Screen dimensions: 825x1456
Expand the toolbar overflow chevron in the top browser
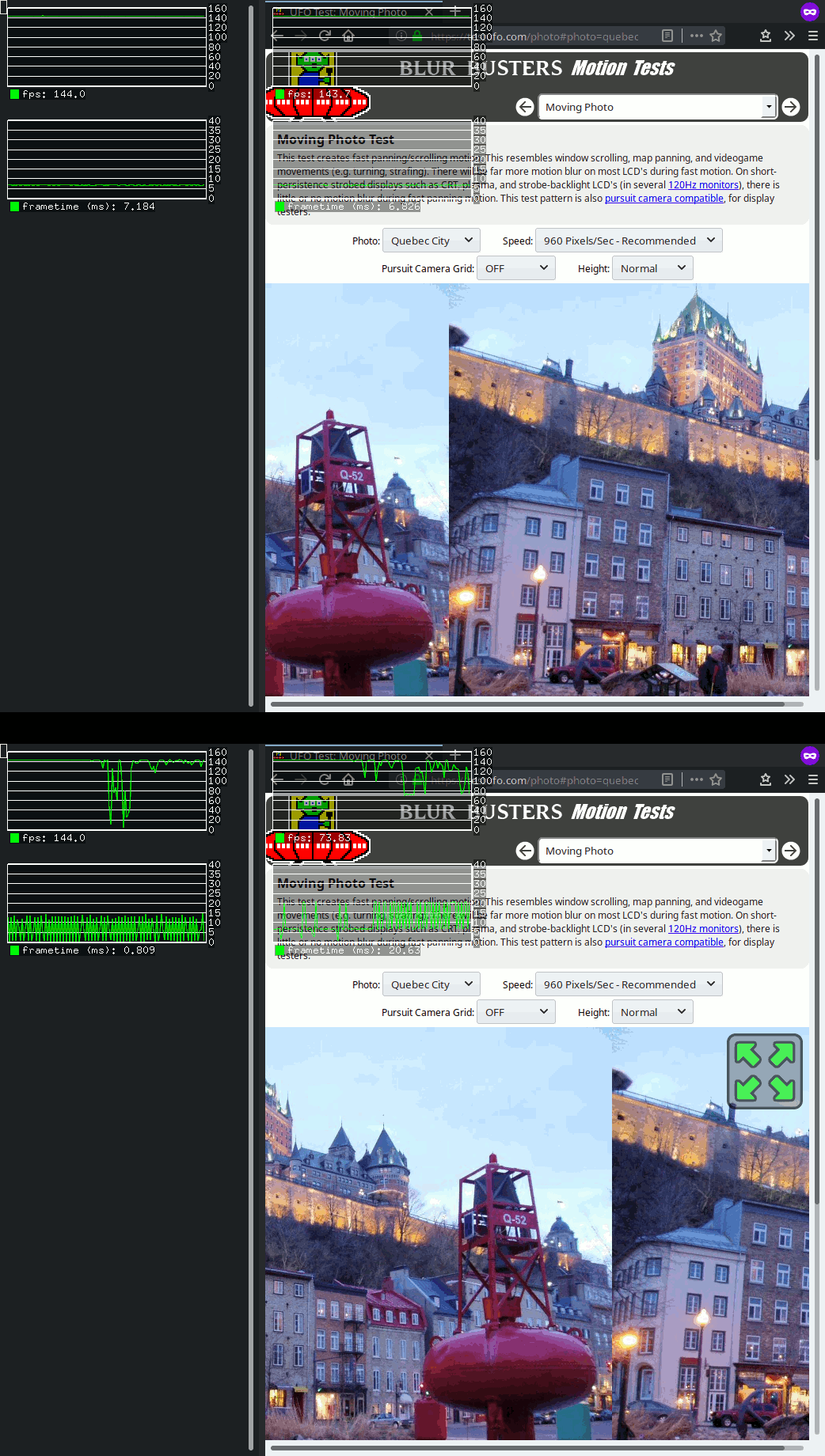pyautogui.click(x=789, y=36)
